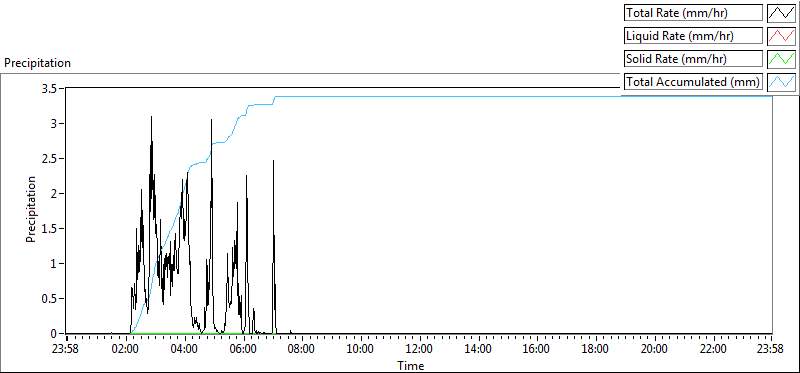This screenshot has height=373, width=800.
Task: Click the first 23:58 x-axis start time
Action: (66, 350)
